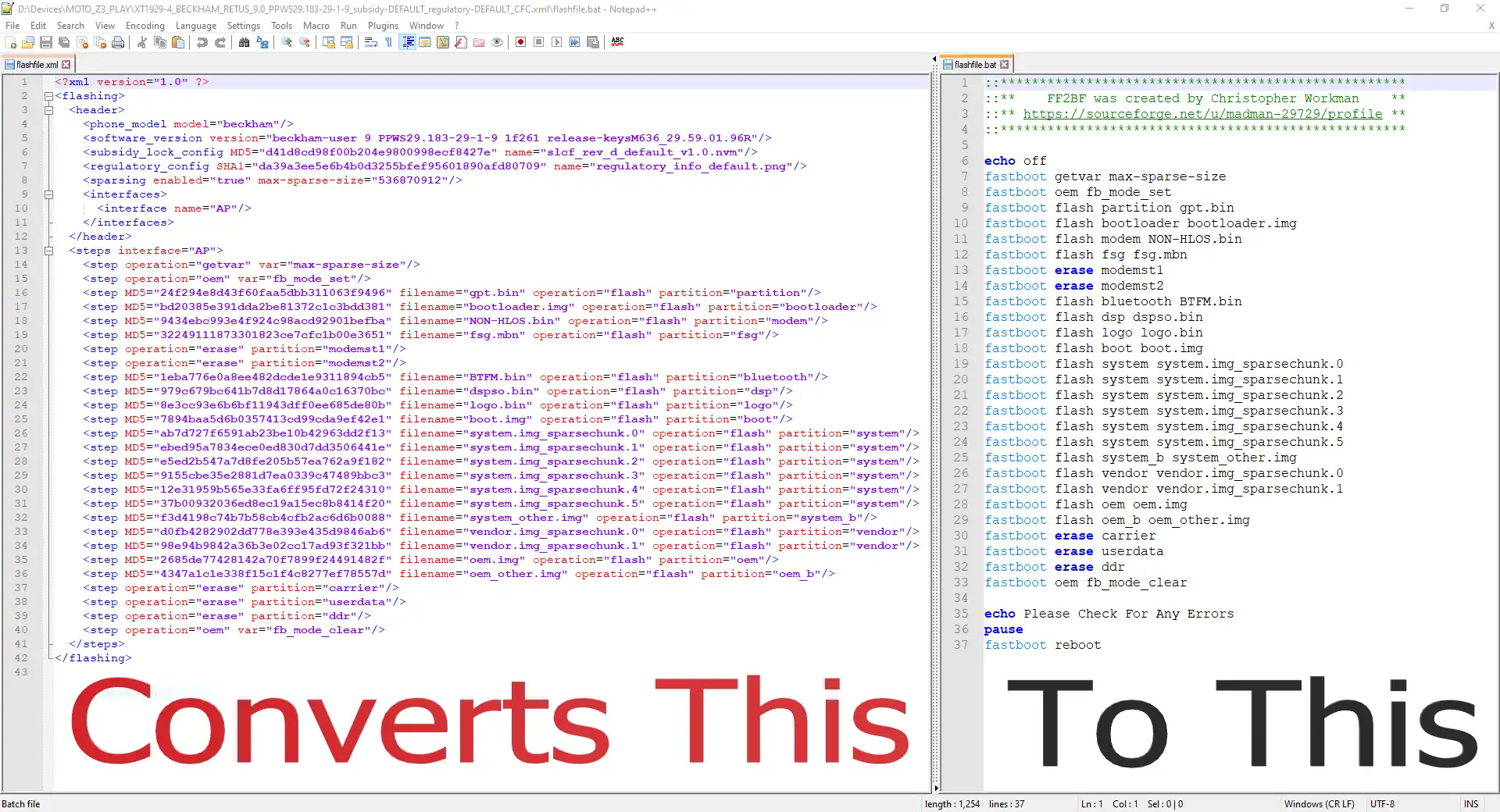1500x812 pixels.
Task: Redo the edit using the toolbar arrow
Action: coord(220,42)
